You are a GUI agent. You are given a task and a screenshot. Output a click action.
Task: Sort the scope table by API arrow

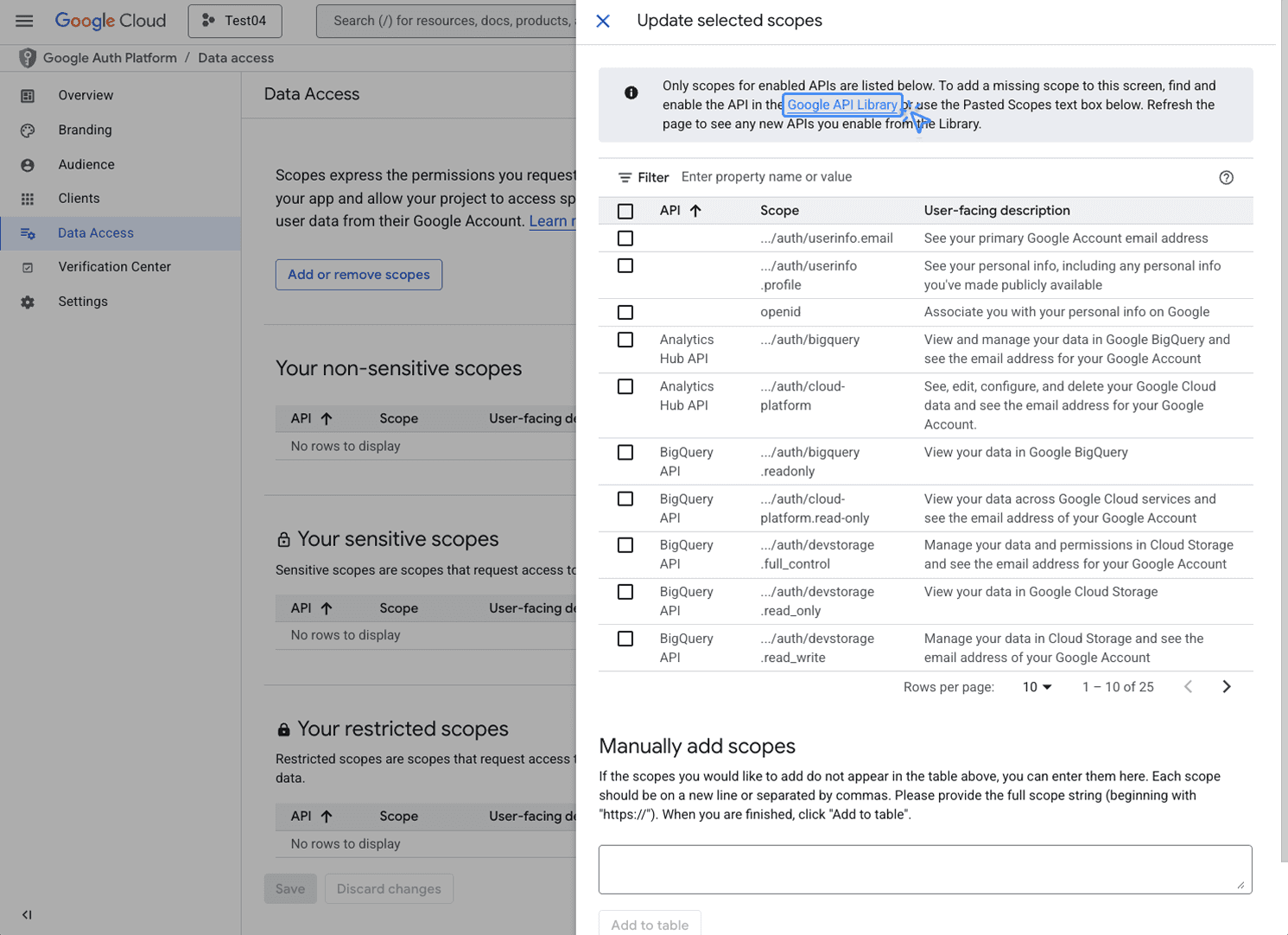click(695, 210)
